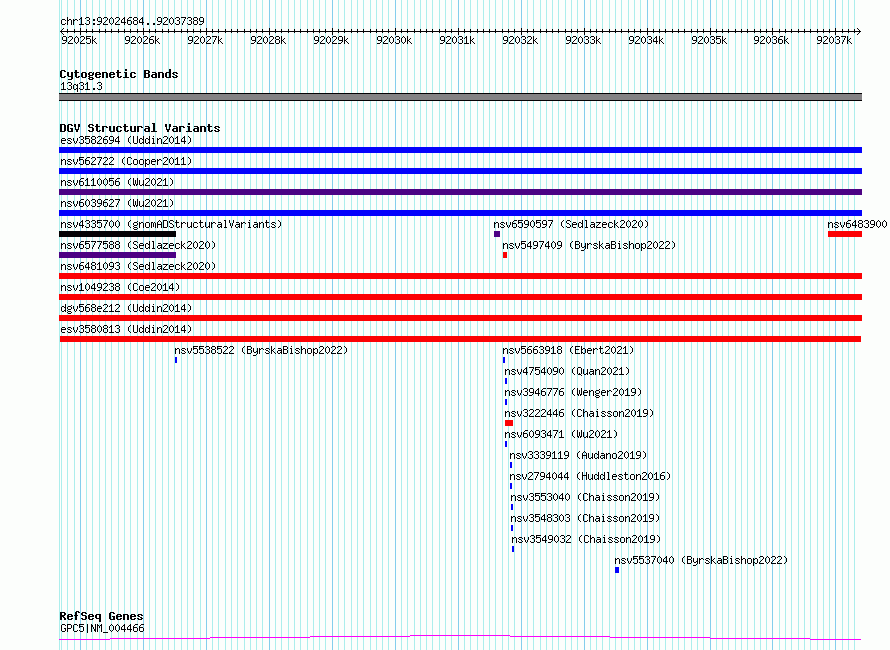Click nsv5537040 (ByrskaBishop2022) label
Image resolution: width=890 pixels, height=650 pixels.
coord(701,560)
